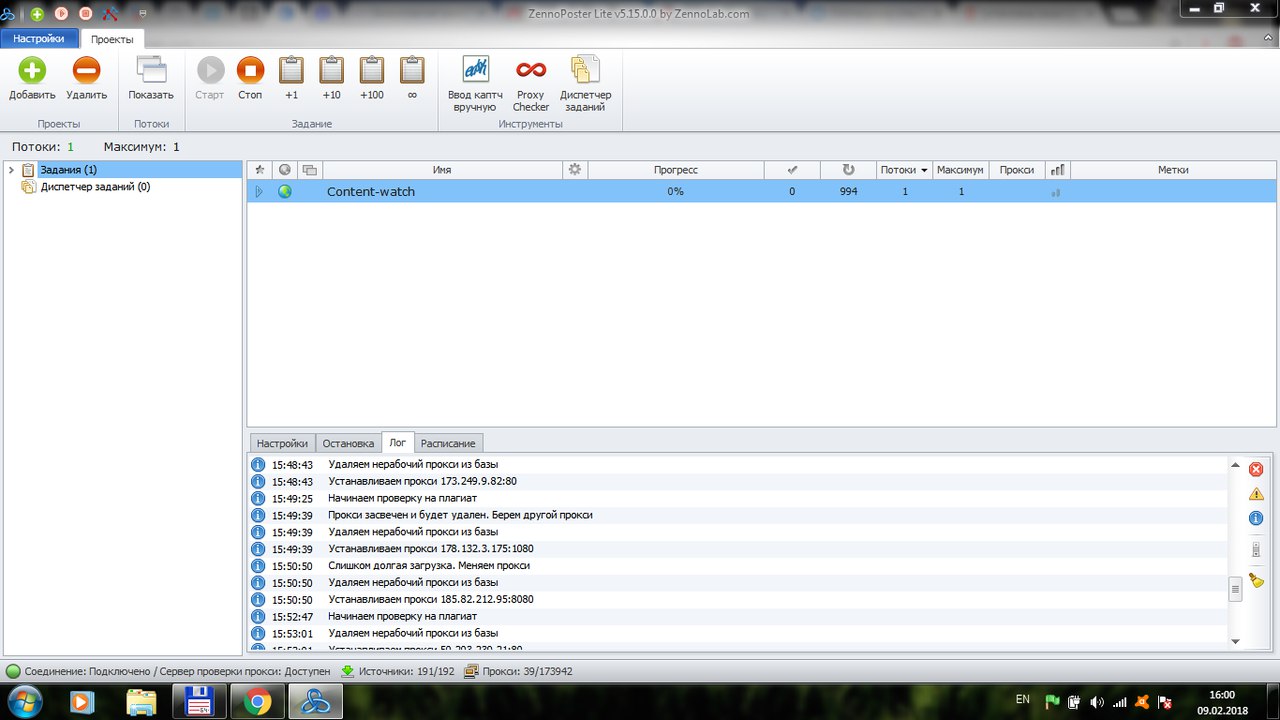Click the green Добавить project button
Screen dimensions: 1280x720
coord(32,79)
